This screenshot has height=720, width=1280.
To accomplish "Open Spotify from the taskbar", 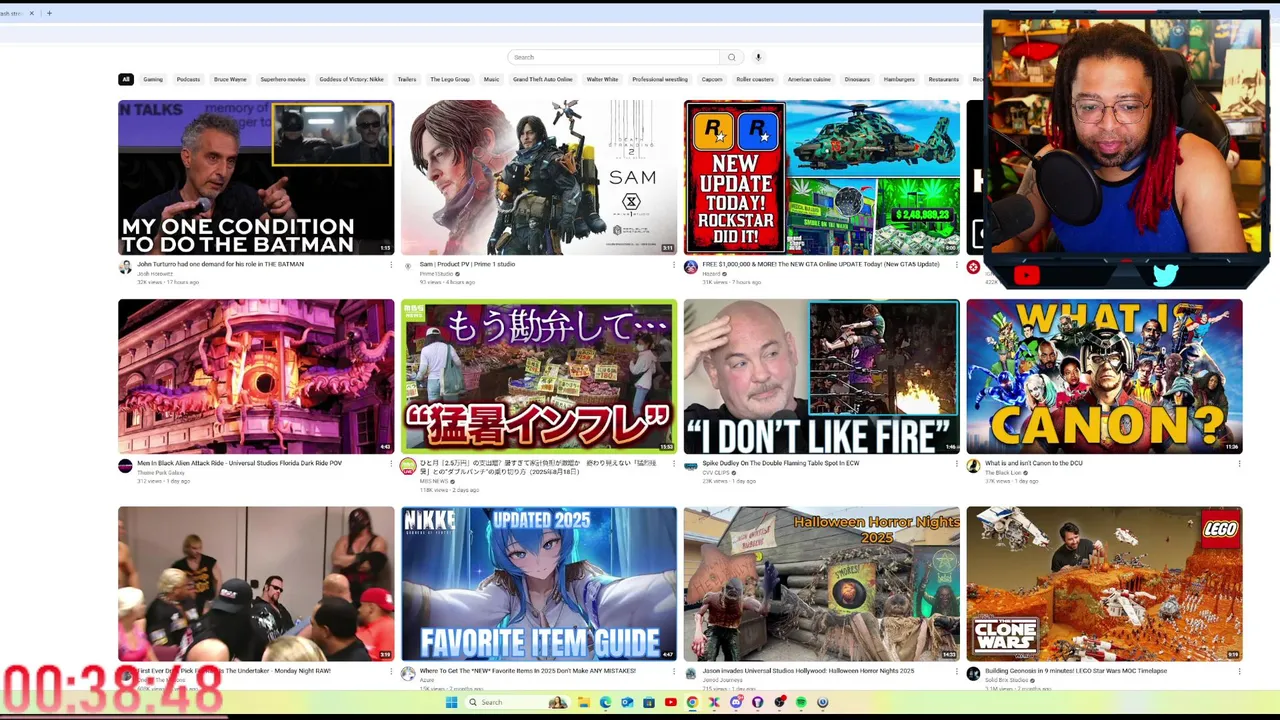I will tap(801, 702).
